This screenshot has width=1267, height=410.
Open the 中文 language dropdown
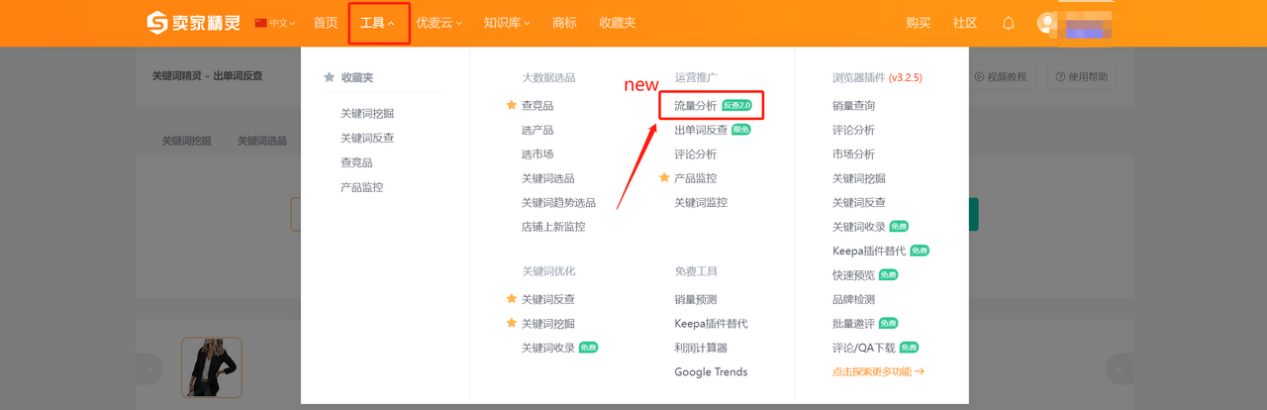[x=275, y=23]
